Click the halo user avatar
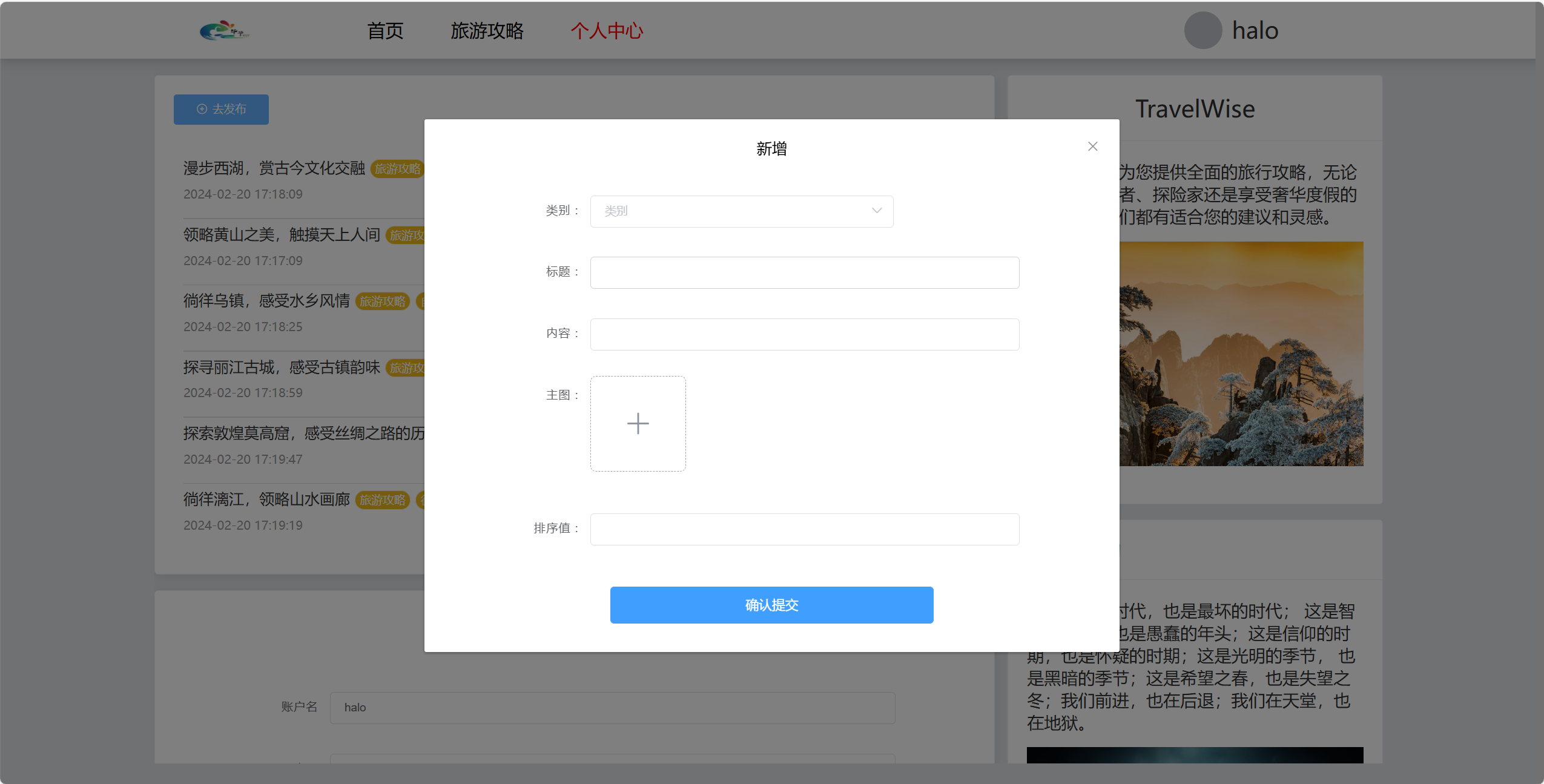This screenshot has height=784, width=1544. point(1203,30)
